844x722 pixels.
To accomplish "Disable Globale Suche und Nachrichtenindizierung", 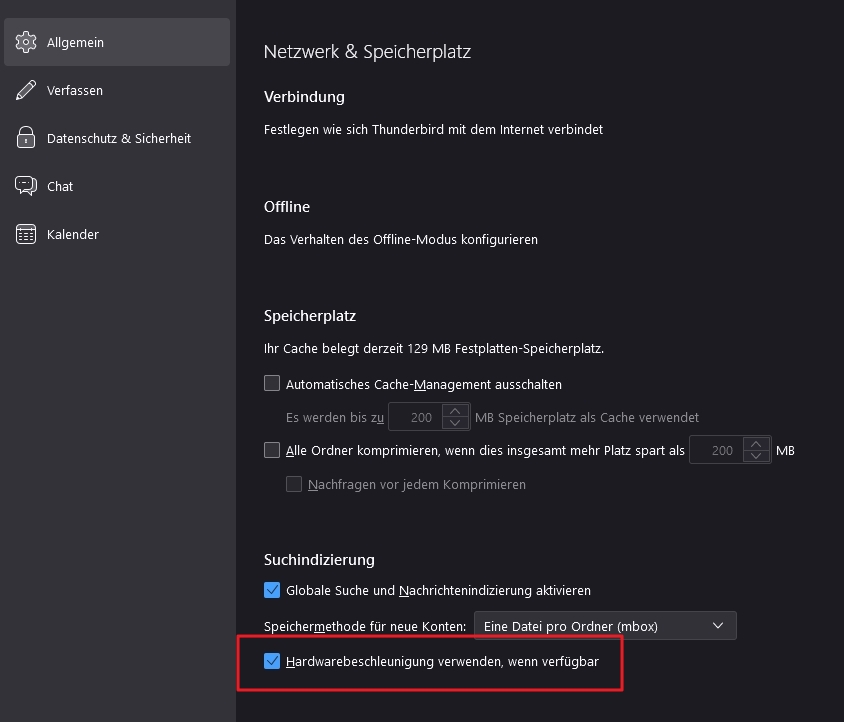I will (x=272, y=590).
